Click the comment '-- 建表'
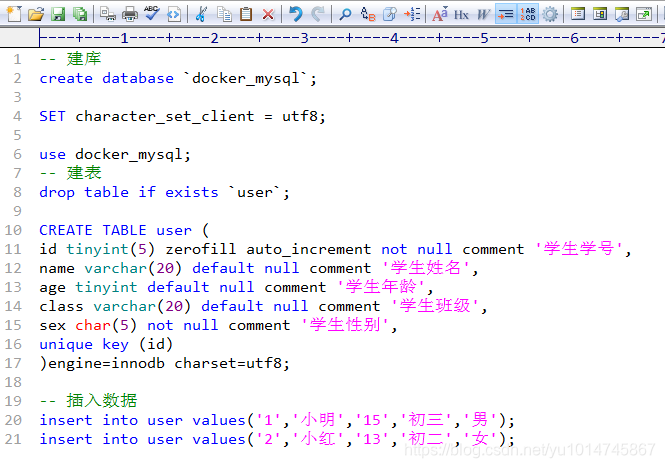The height and width of the screenshot is (468, 665). click(x=70, y=173)
